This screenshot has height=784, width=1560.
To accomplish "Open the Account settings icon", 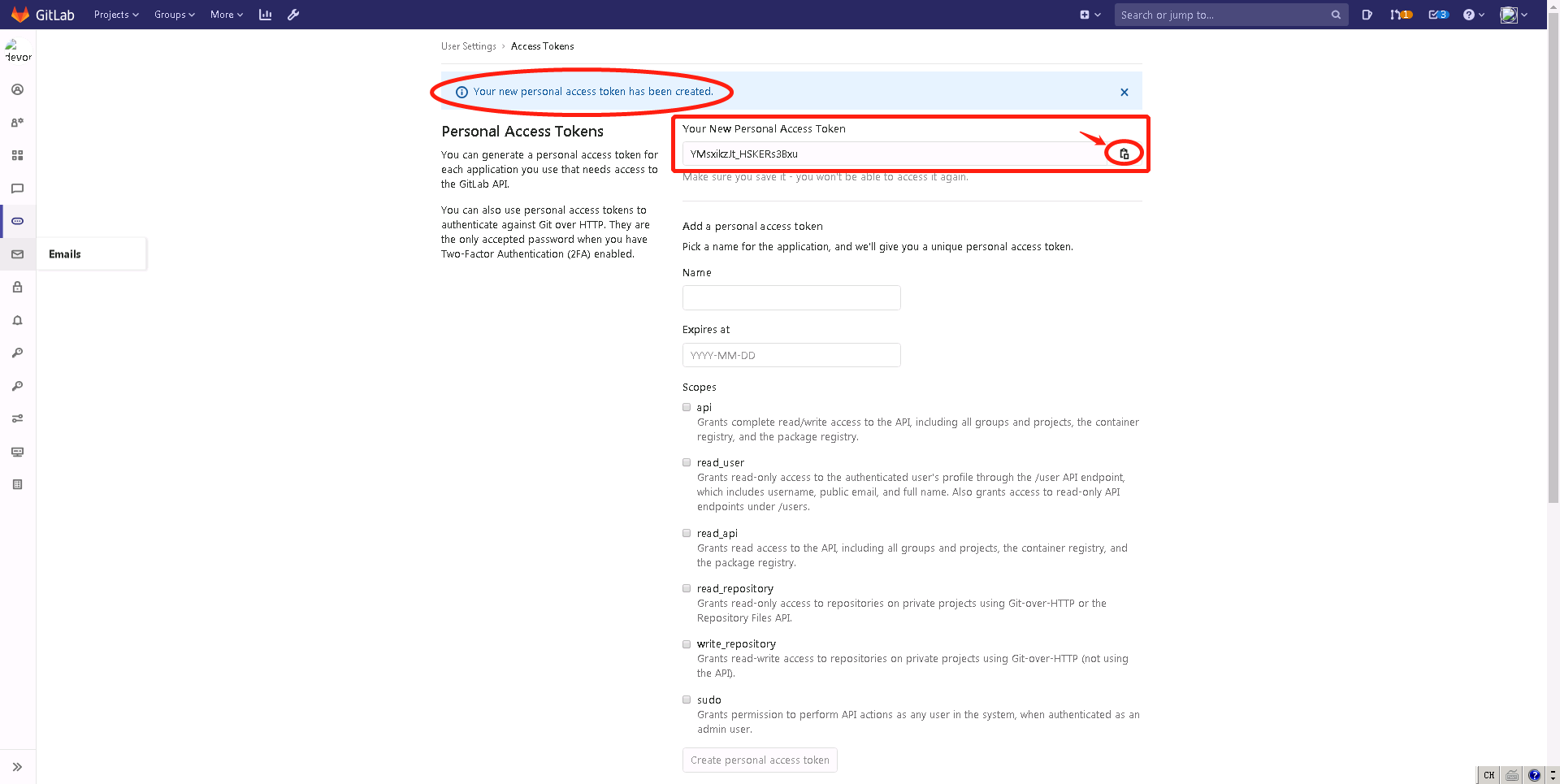I will (x=17, y=122).
